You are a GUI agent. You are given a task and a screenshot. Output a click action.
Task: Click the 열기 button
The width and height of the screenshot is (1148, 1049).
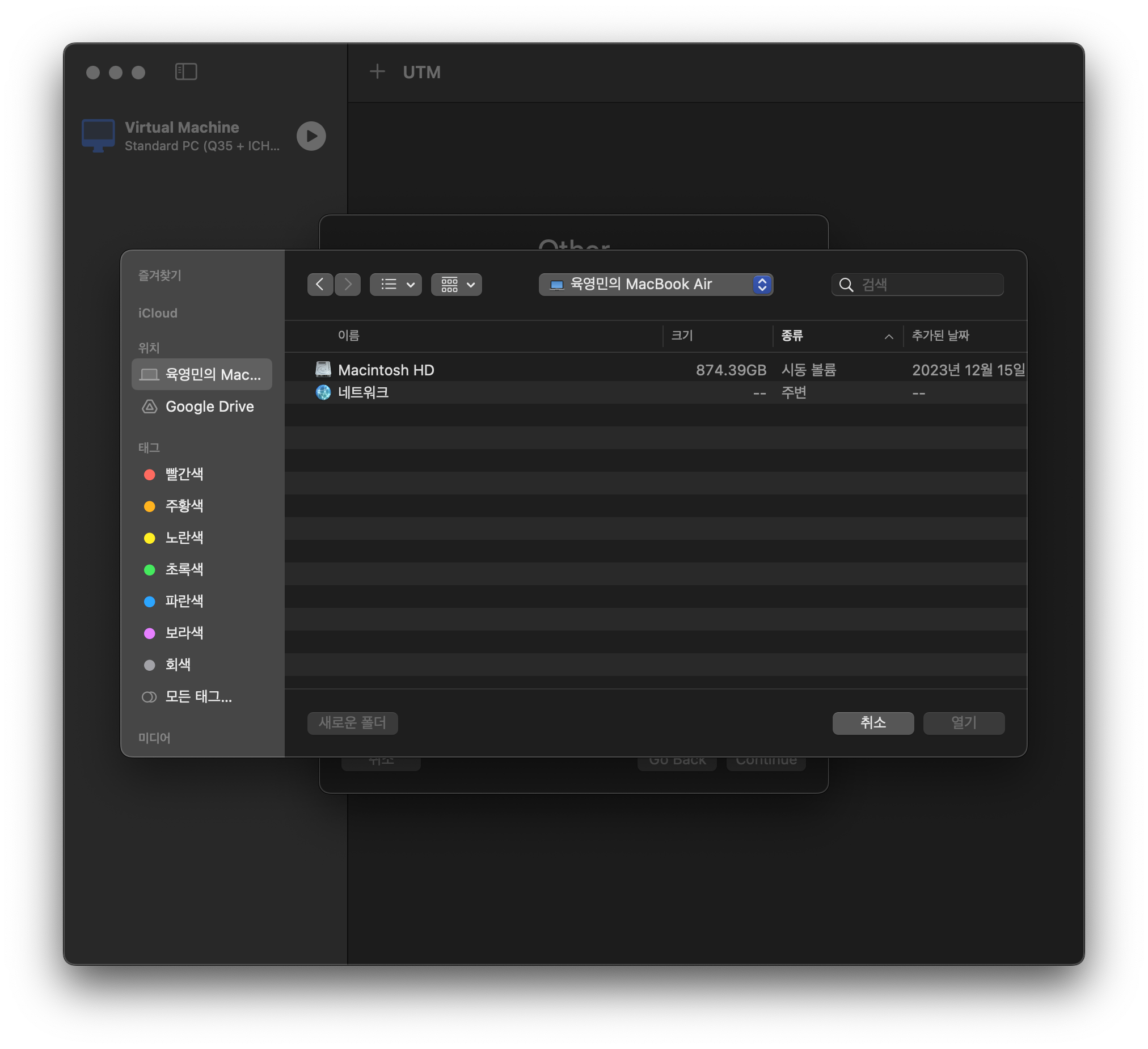point(964,723)
